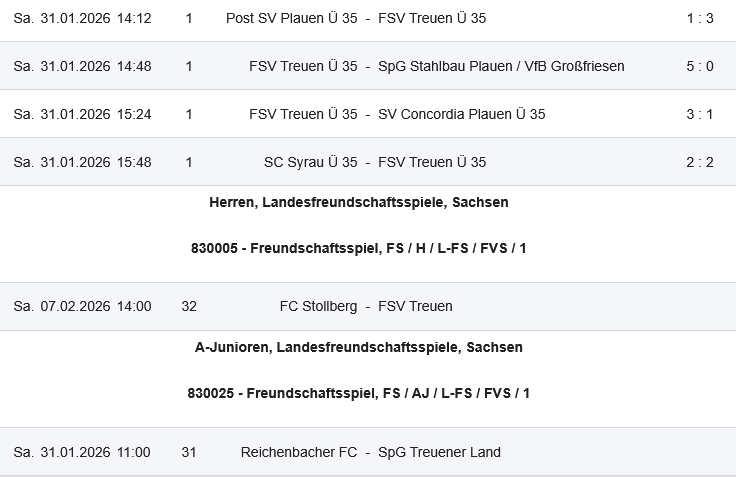The image size is (736, 477).
Task: Click the 31.01.2026 11:00 match date
Action: tap(83, 452)
